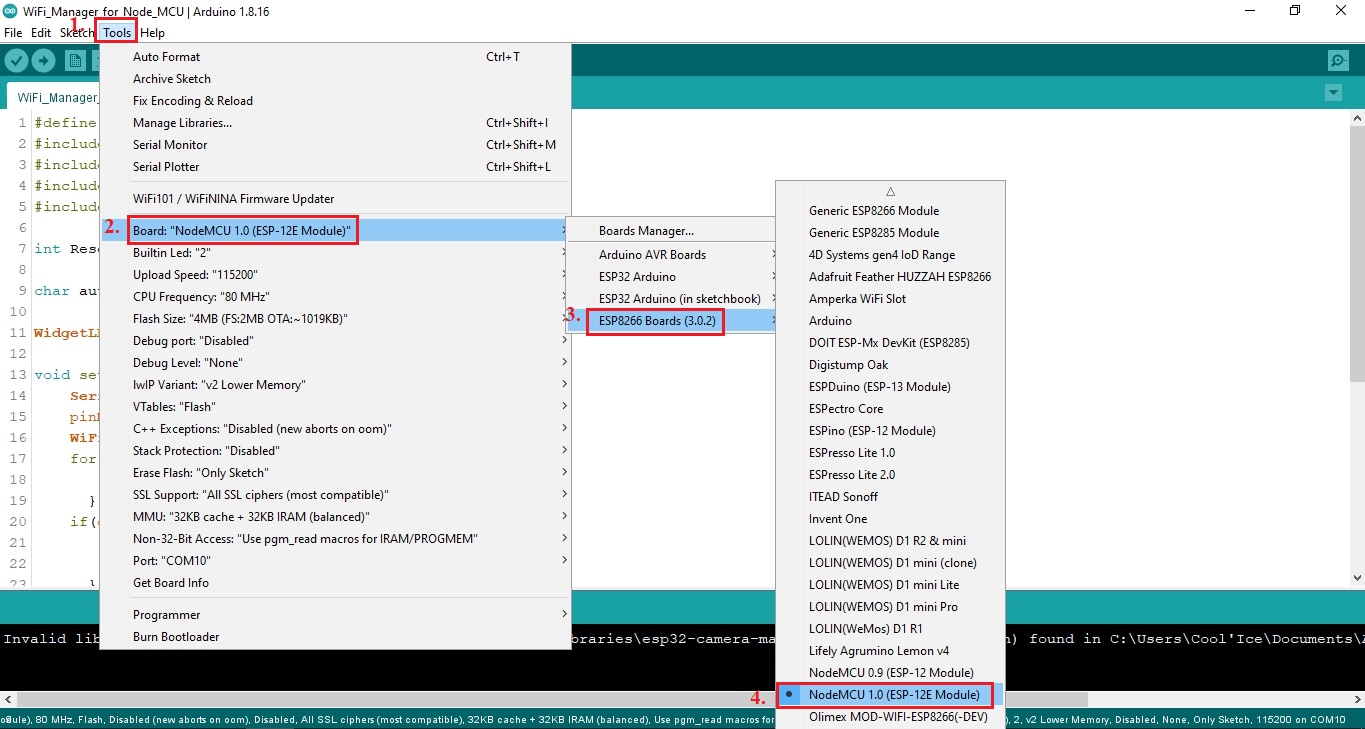The height and width of the screenshot is (729, 1365).
Task: Select Olimex MOD-WIFI-ESP8266(-DEV)
Action: (890, 717)
